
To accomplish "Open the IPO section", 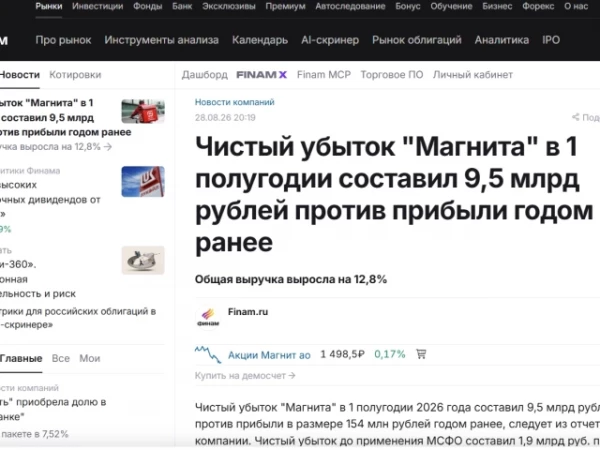I will coord(551,40).
